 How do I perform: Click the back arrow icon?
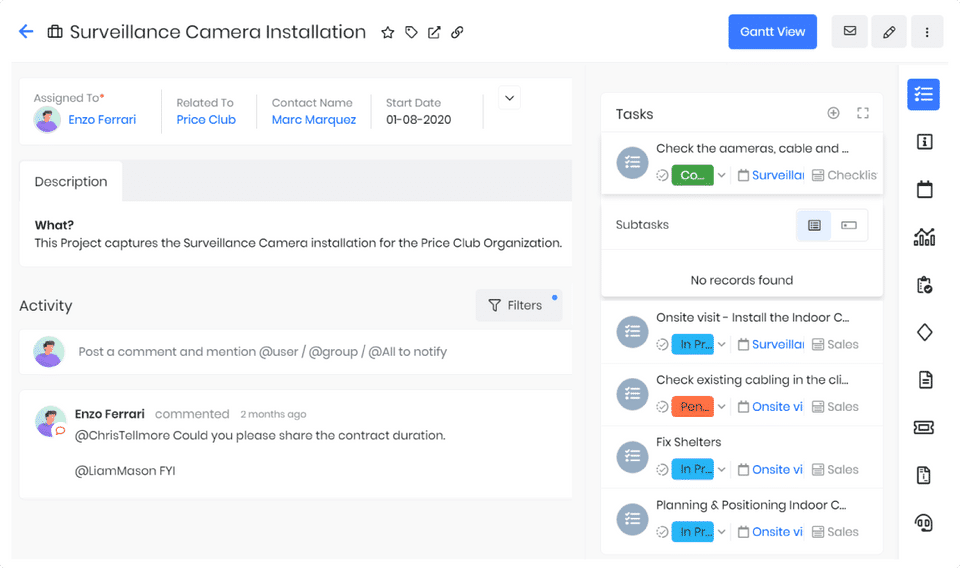pos(26,32)
